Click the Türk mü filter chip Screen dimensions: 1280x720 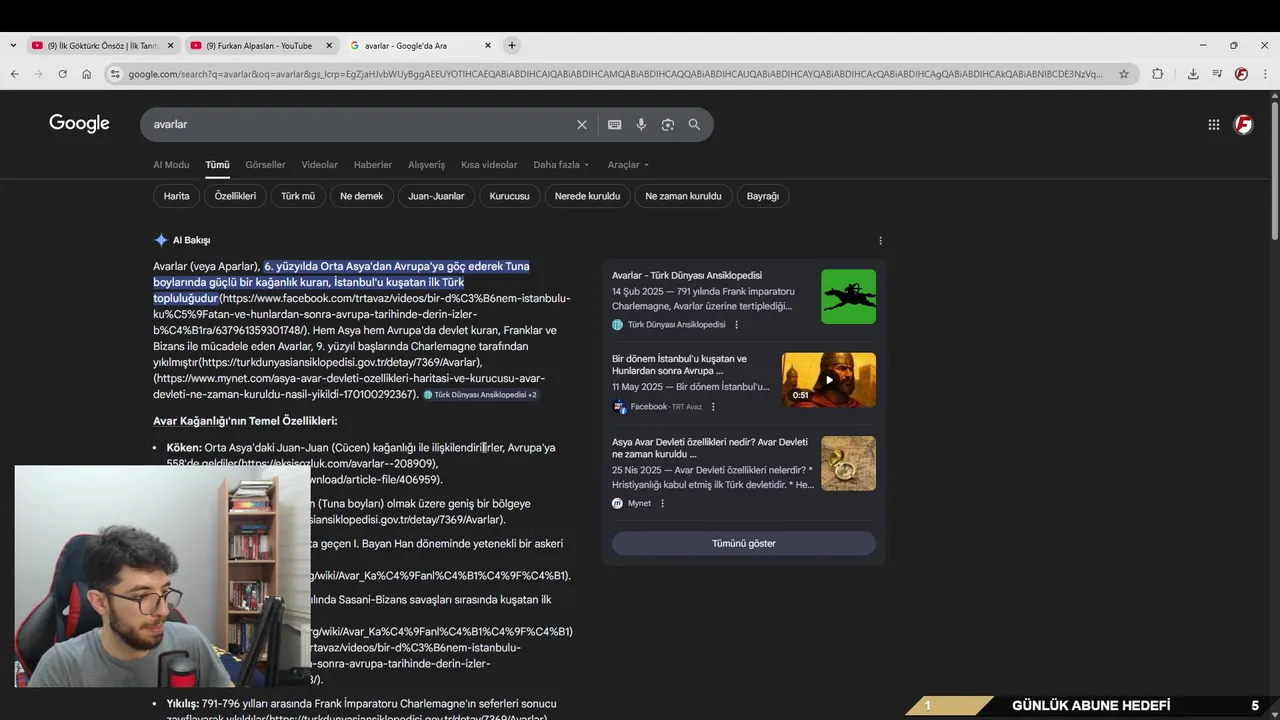[298, 196]
